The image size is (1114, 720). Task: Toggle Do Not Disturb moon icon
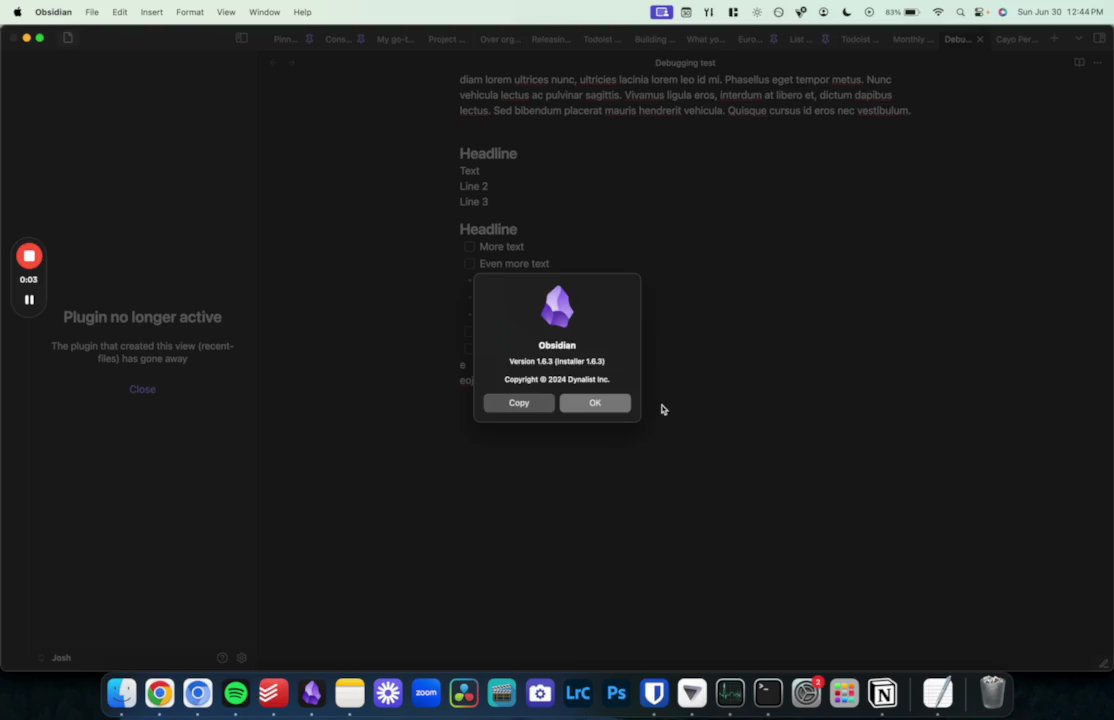[846, 12]
